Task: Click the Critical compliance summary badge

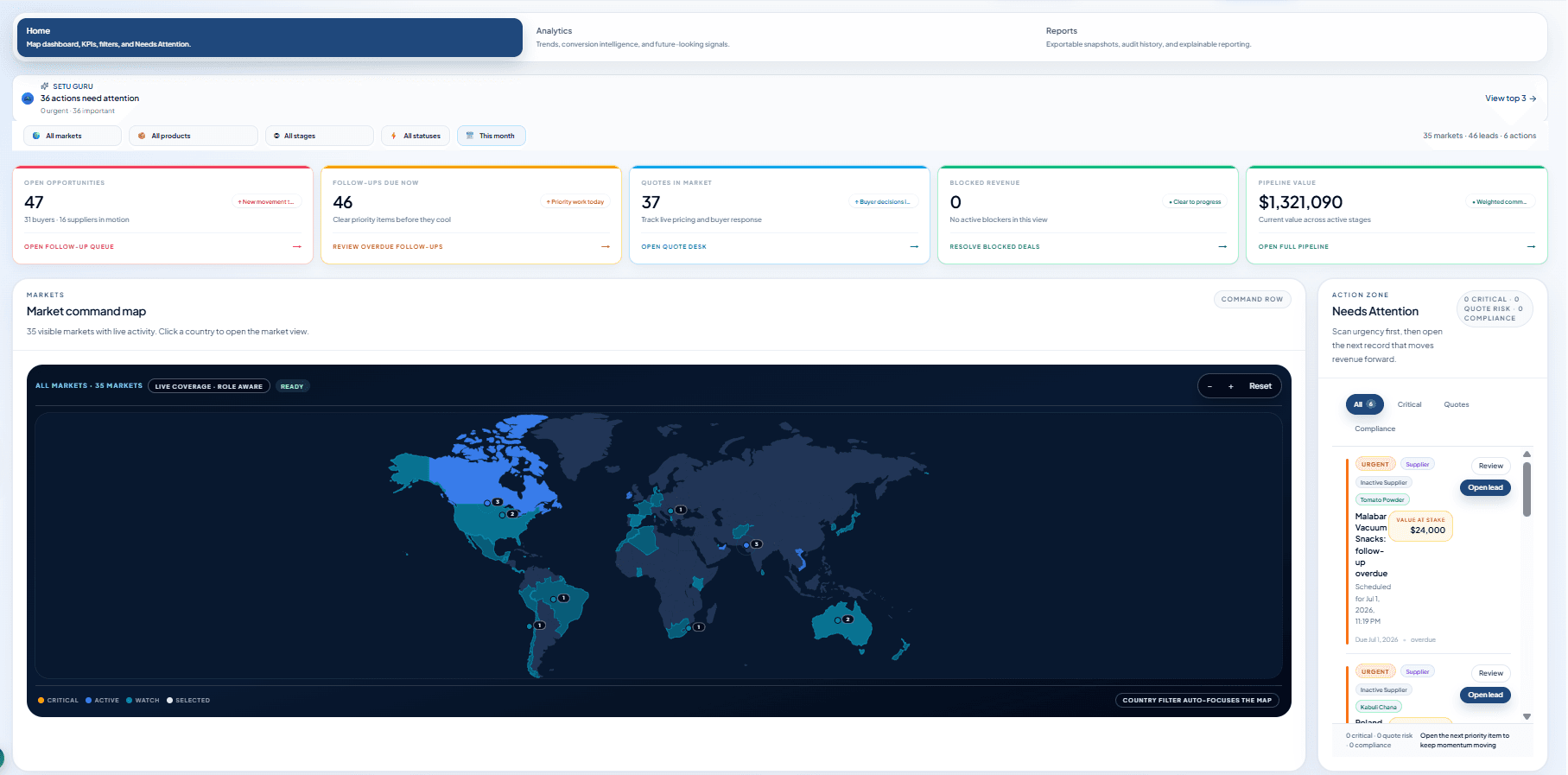Action: click(1495, 308)
